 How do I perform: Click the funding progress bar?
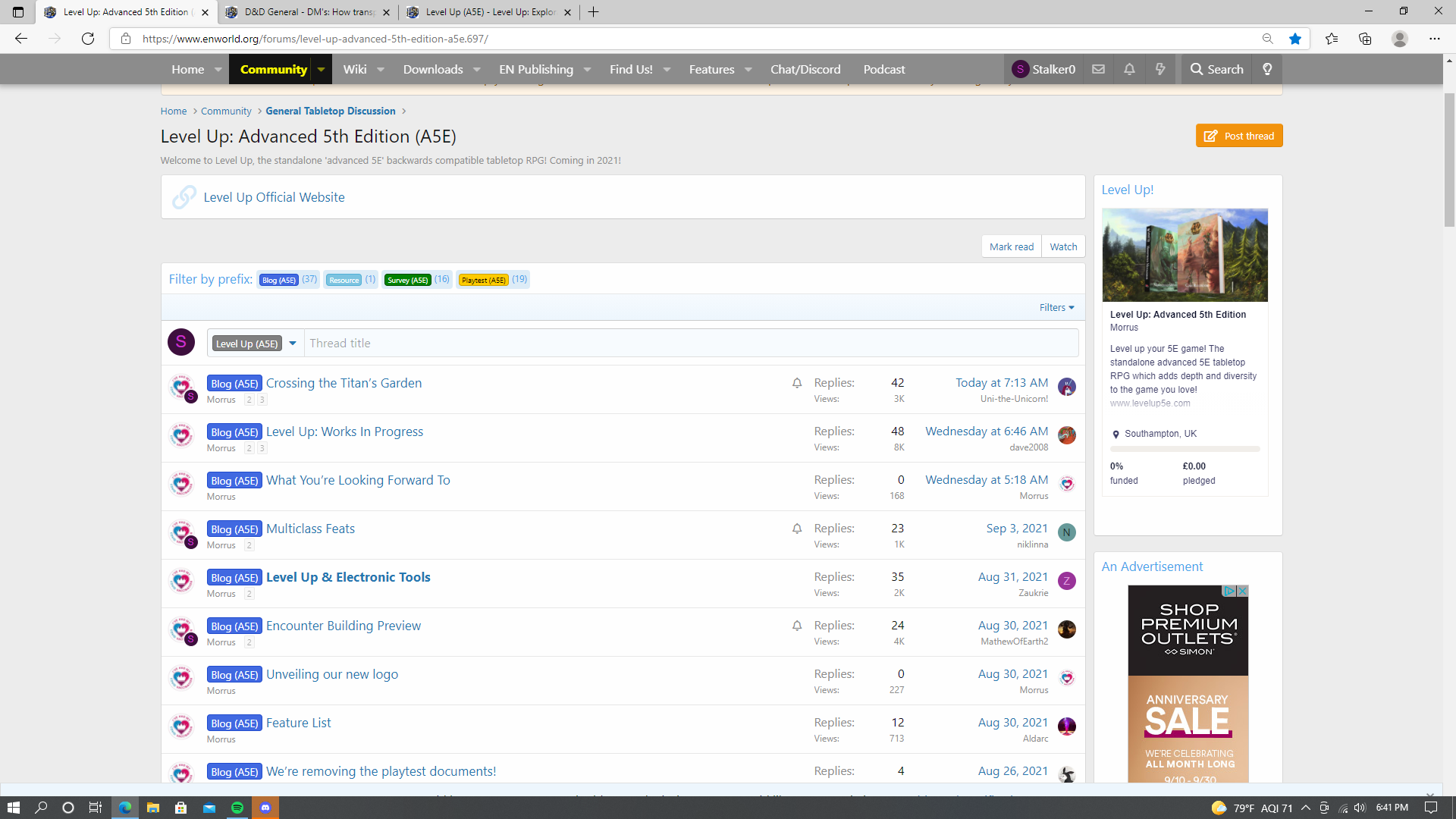coord(1185,449)
